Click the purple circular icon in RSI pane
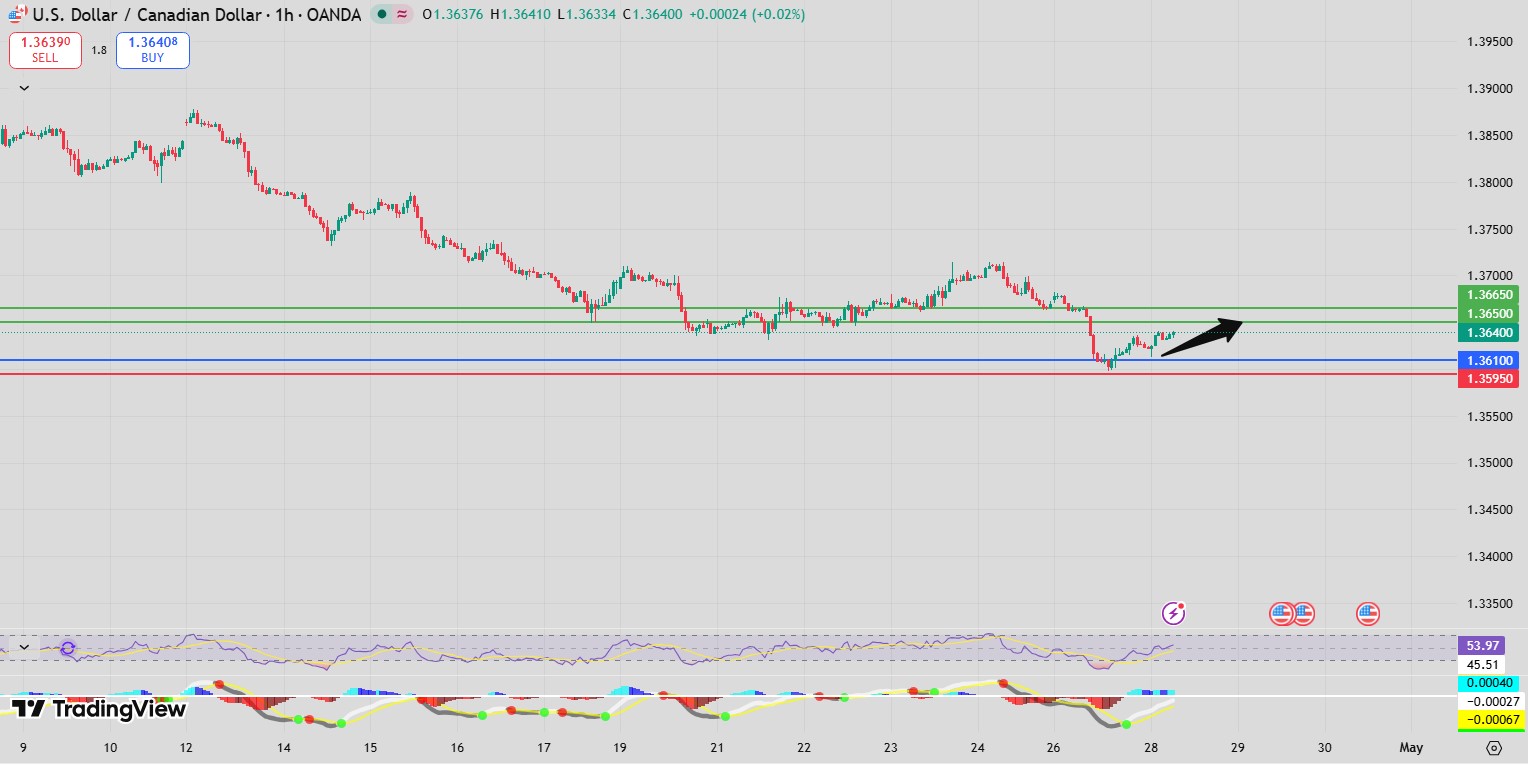This screenshot has width=1528, height=768. [x=68, y=648]
